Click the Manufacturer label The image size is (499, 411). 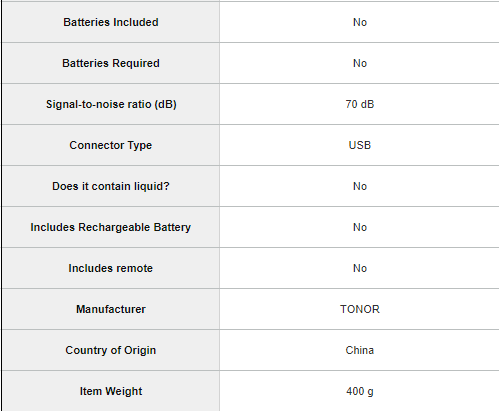click(x=111, y=309)
